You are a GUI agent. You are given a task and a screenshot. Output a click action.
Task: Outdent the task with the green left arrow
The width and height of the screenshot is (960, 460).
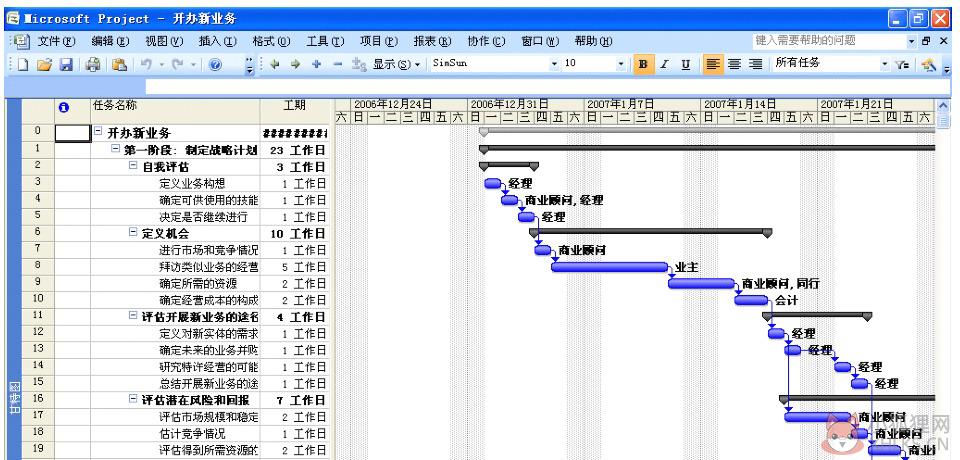[274, 64]
